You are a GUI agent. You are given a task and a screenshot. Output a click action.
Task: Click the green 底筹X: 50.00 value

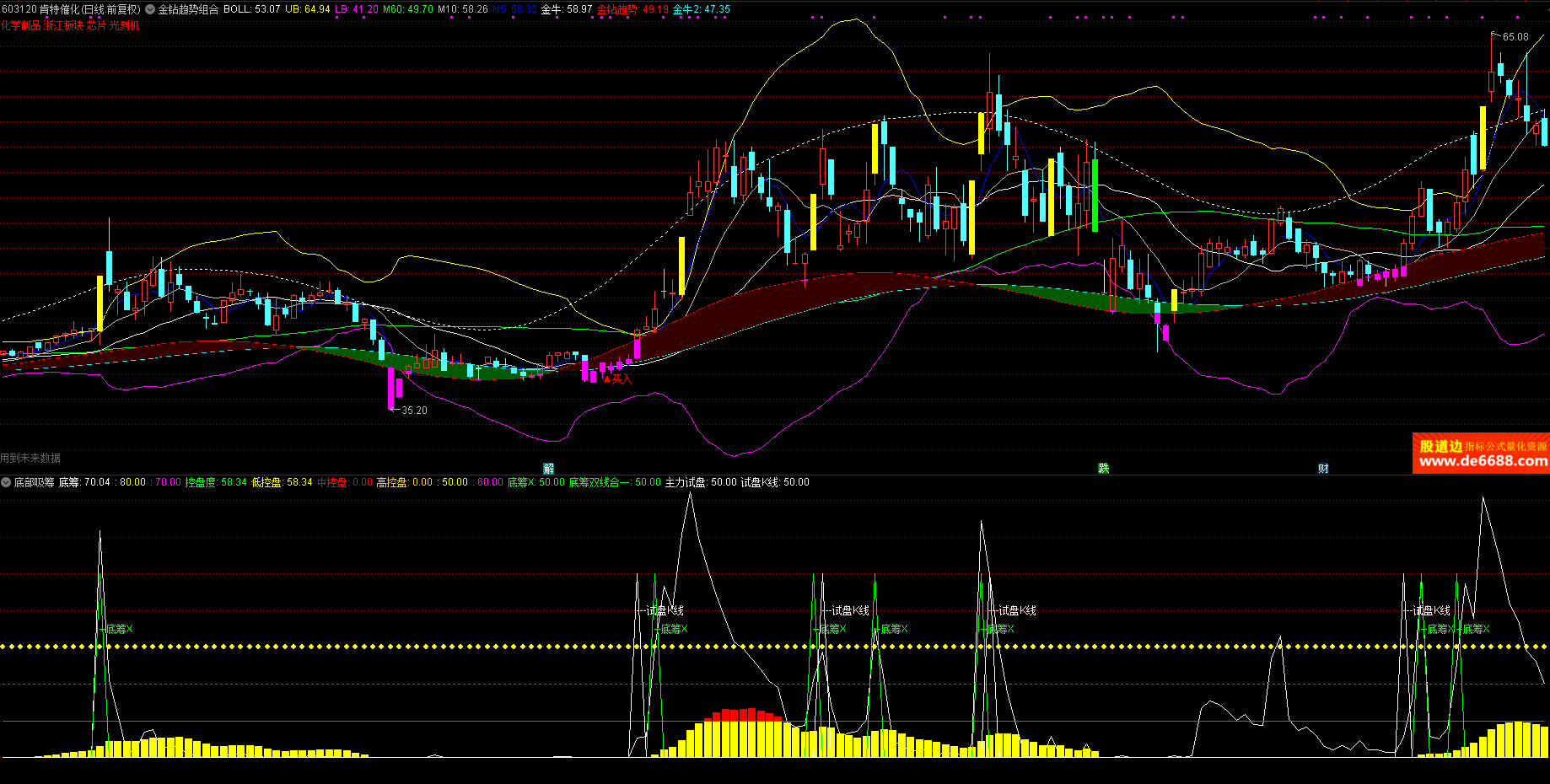pos(536,482)
